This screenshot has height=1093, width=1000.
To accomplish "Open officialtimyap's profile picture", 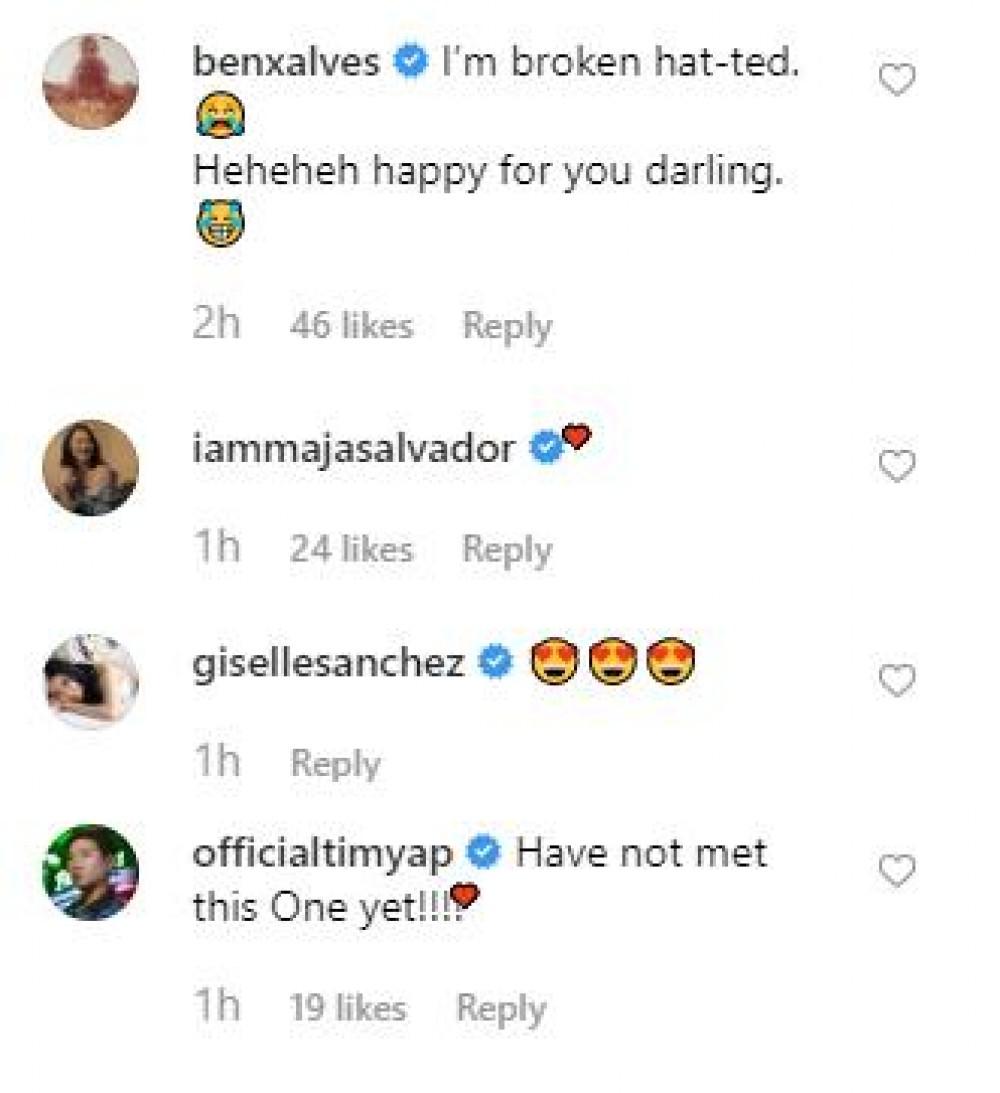I will click(x=90, y=872).
